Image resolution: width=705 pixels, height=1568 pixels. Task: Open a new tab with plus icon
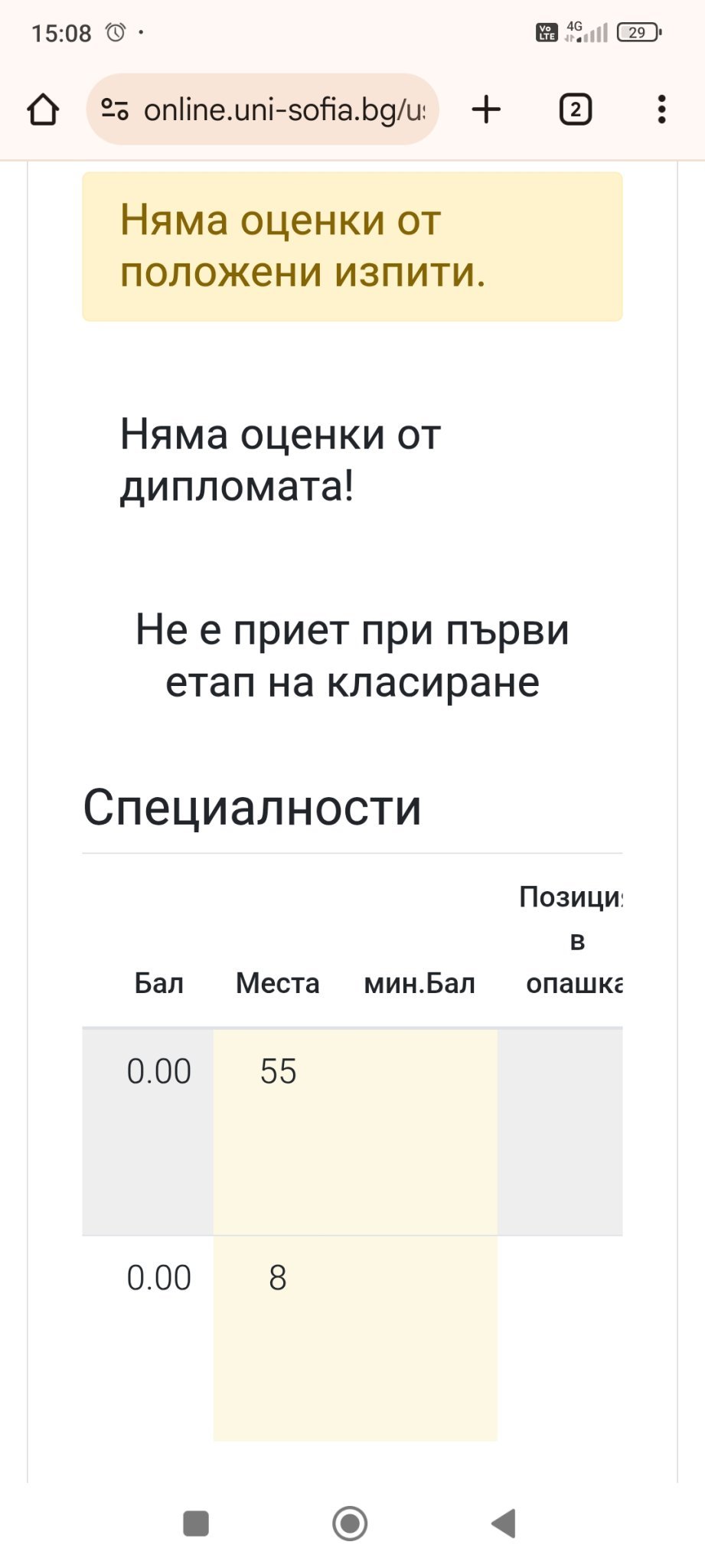click(486, 109)
